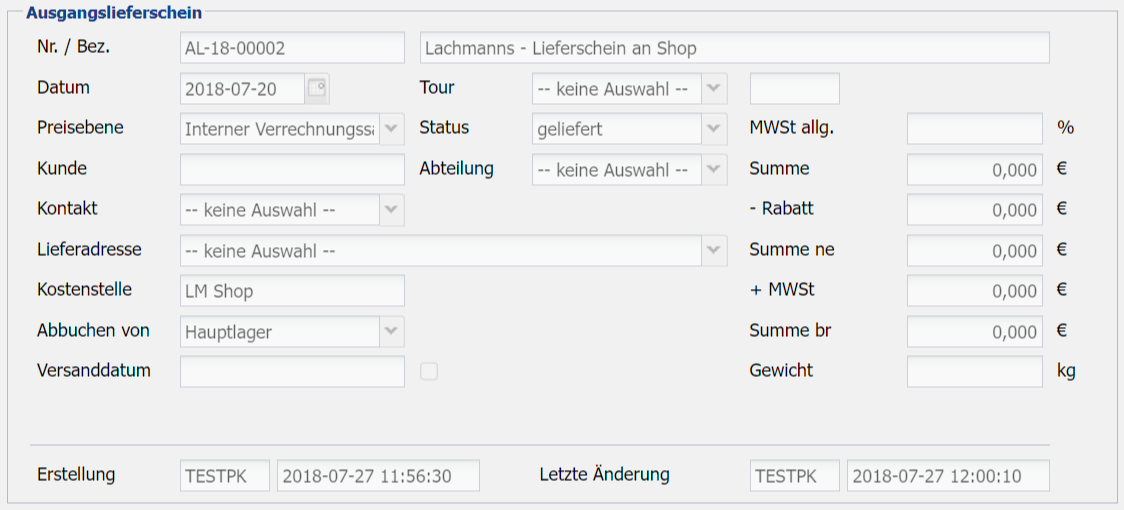Select the Rabatt amount field
The image size is (1124, 510).
(974, 210)
